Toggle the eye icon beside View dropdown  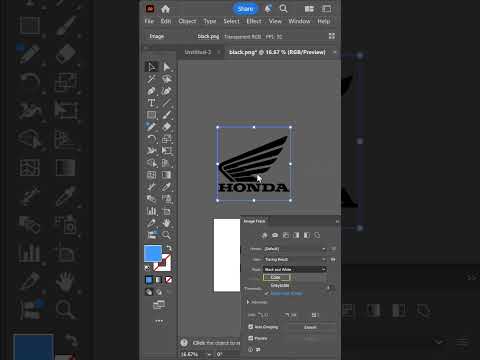click(333, 259)
